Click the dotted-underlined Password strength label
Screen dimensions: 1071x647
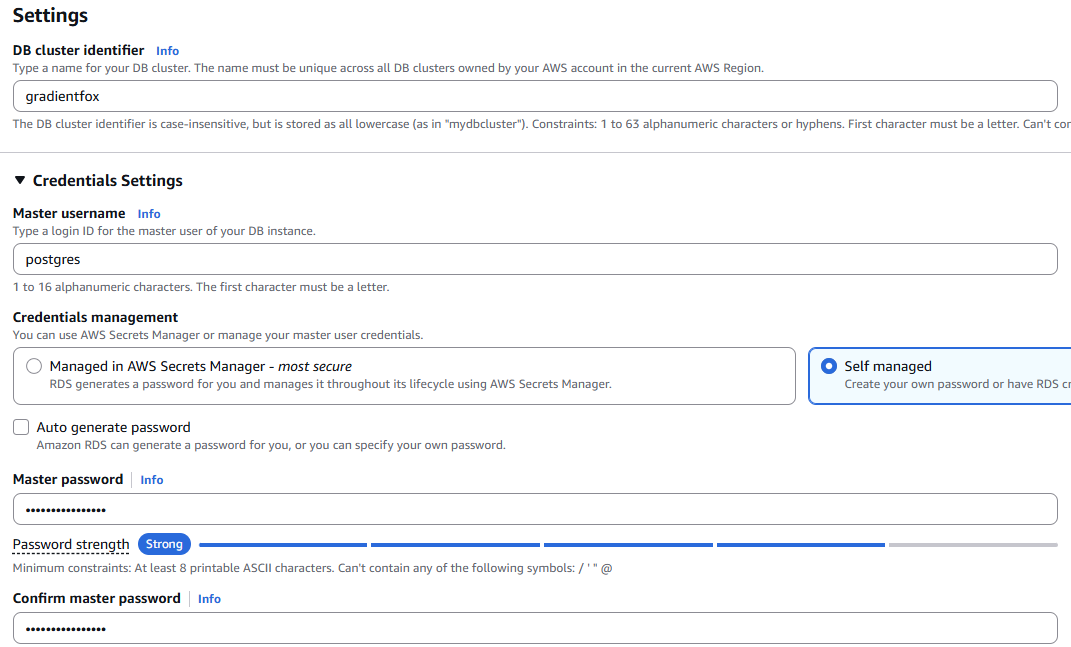click(71, 545)
